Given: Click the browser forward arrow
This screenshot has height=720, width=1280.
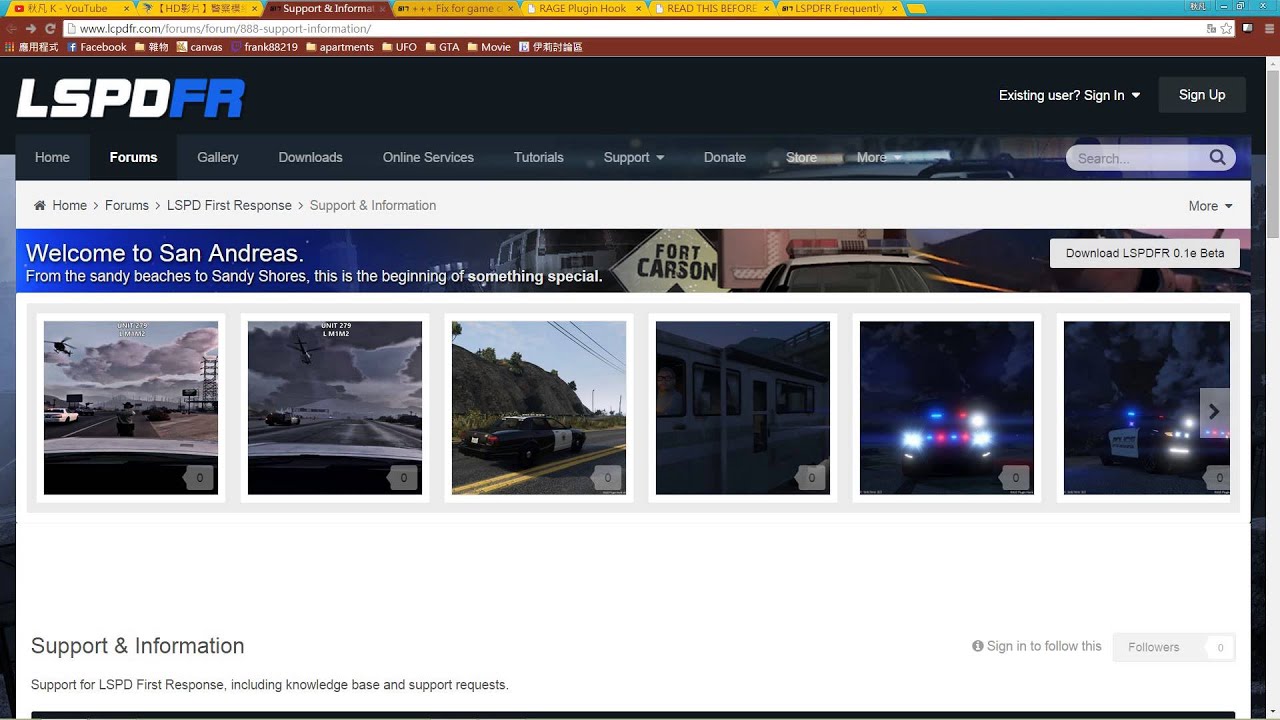Looking at the screenshot, I should (31, 29).
